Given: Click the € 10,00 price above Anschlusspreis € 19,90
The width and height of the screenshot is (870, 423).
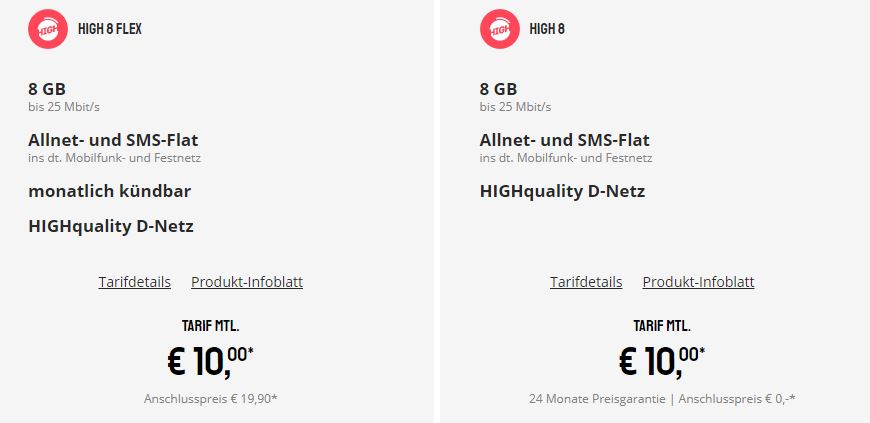Looking at the screenshot, I should 210,361.
